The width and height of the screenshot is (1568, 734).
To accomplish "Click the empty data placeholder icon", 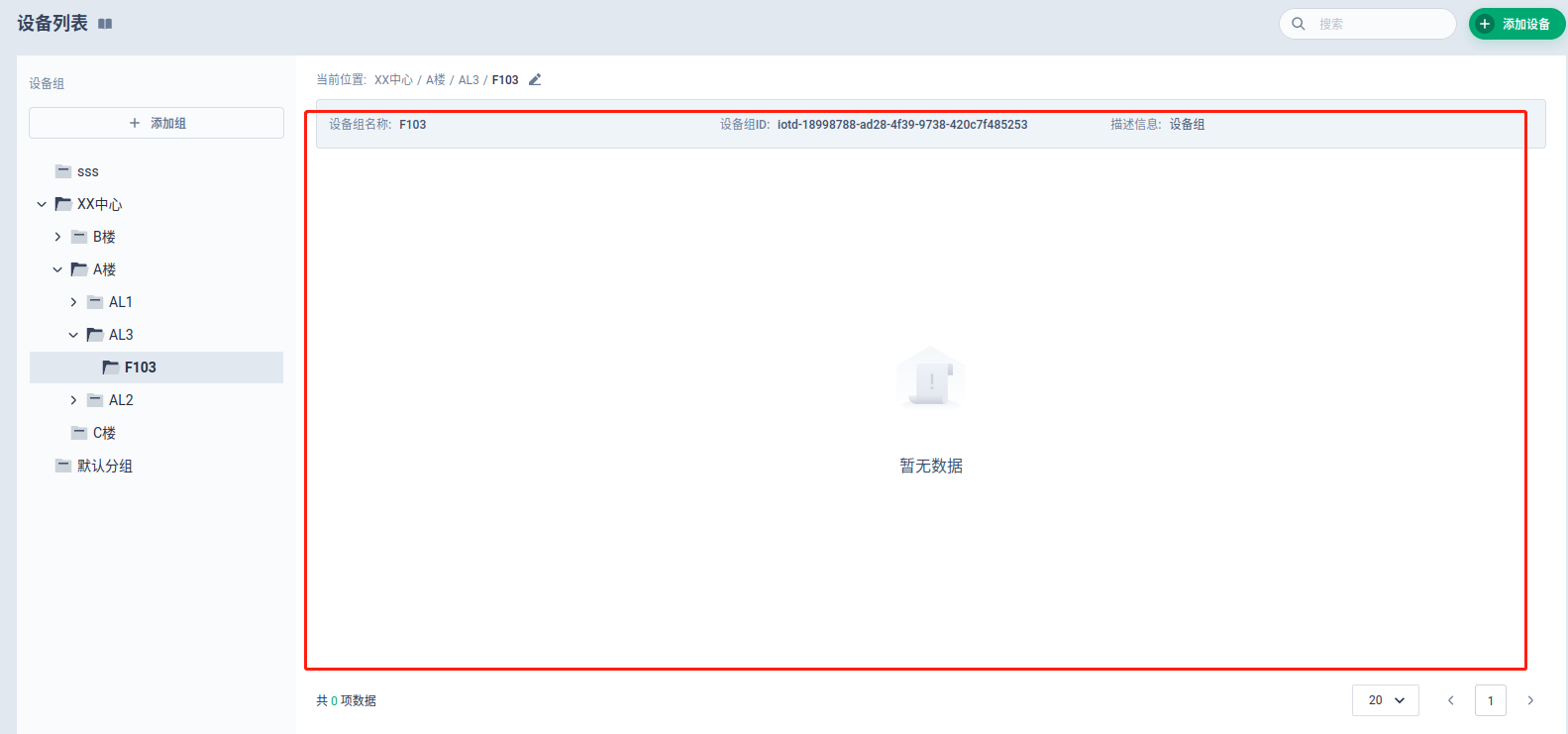I will (x=930, y=377).
